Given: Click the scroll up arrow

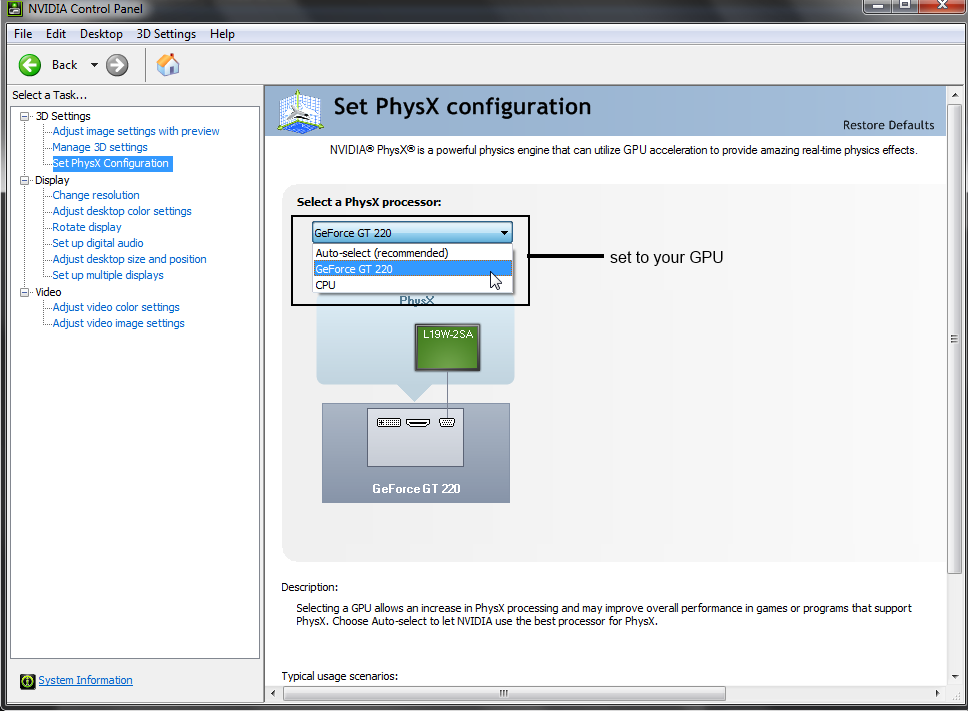Looking at the screenshot, I should pos(954,95).
